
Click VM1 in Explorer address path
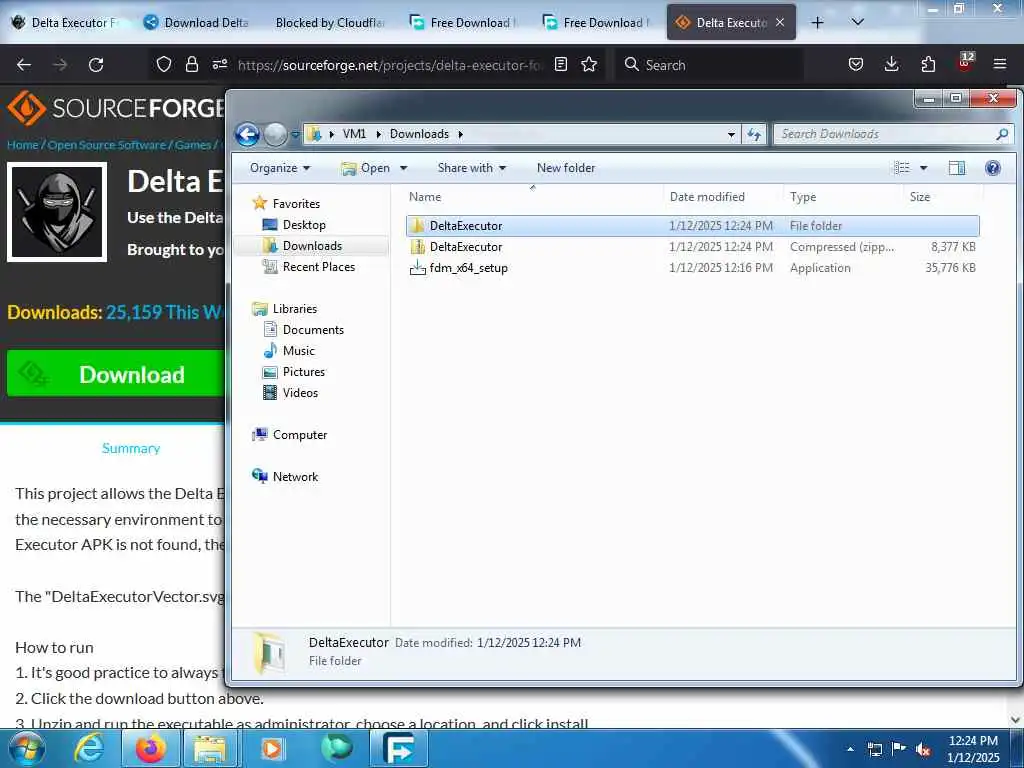pos(354,134)
